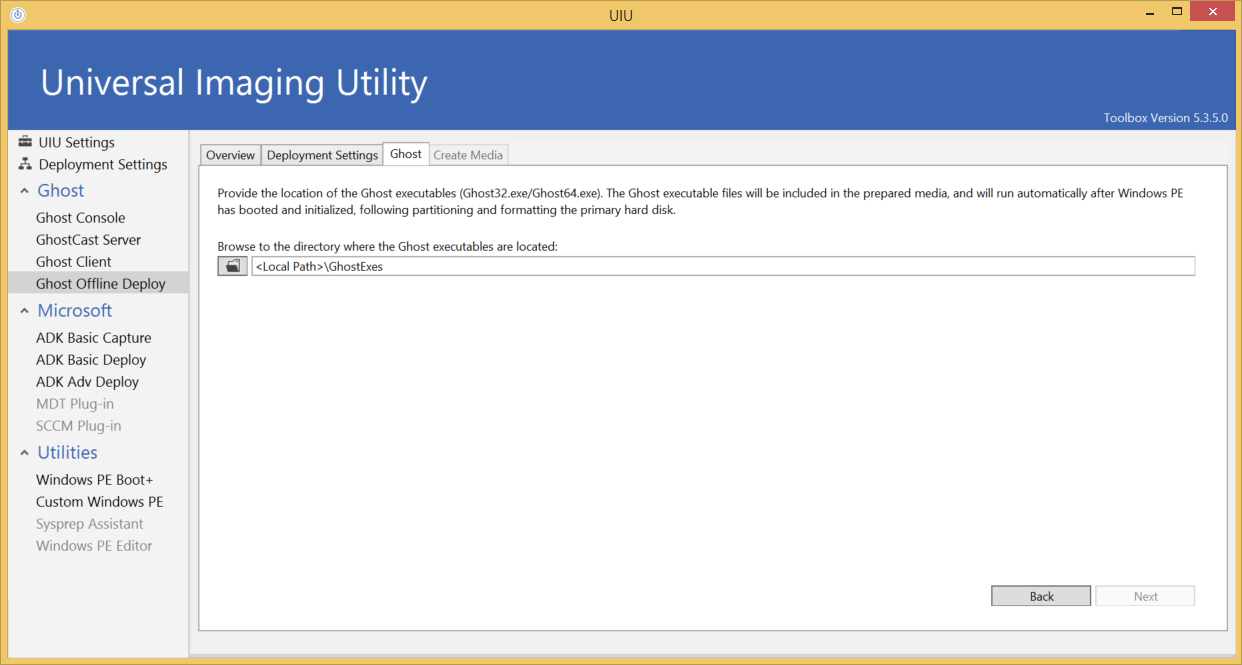Open Windows PE Boot+ utility

tap(95, 480)
